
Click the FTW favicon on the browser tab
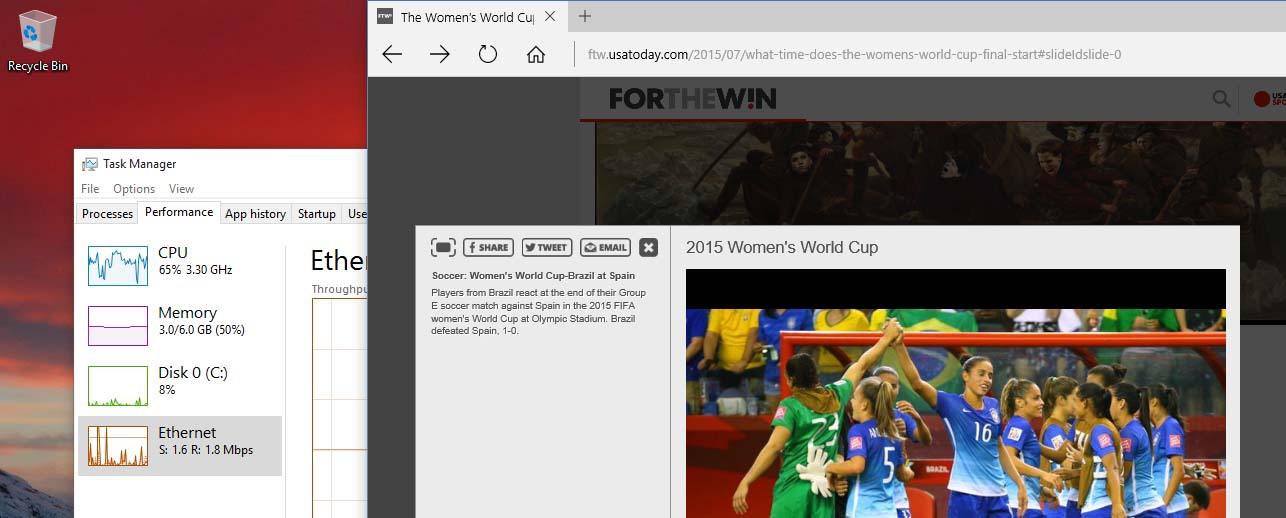[x=385, y=16]
